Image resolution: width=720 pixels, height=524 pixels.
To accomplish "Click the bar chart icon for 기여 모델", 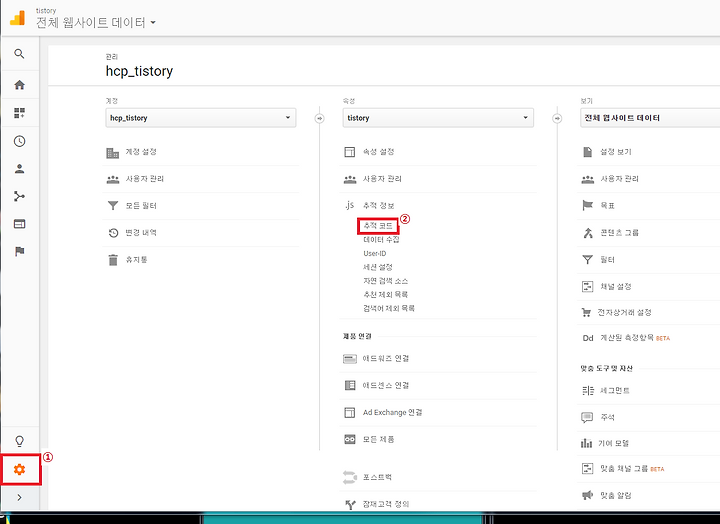I will pyautogui.click(x=586, y=443).
